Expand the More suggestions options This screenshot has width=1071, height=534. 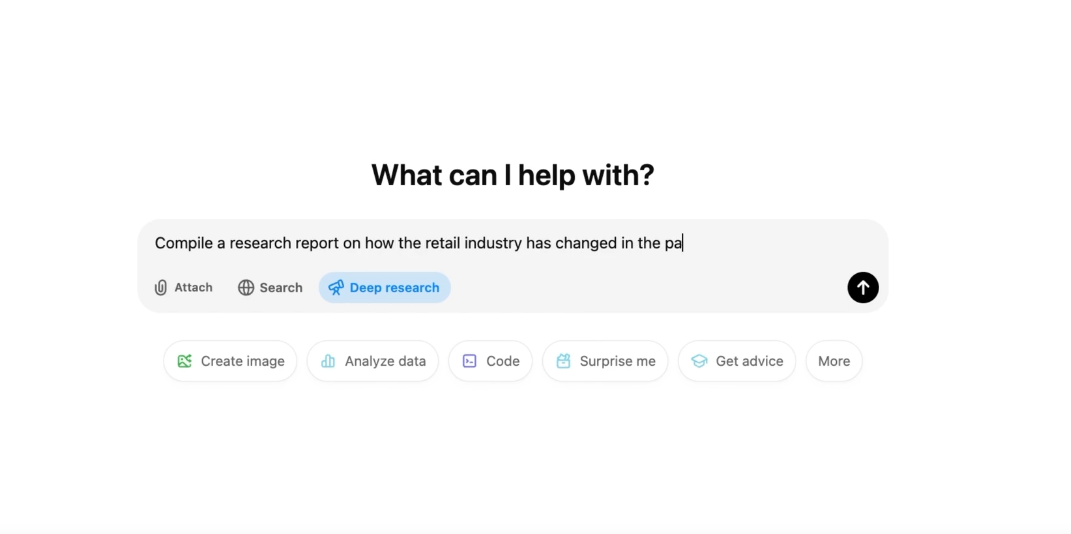pos(834,361)
